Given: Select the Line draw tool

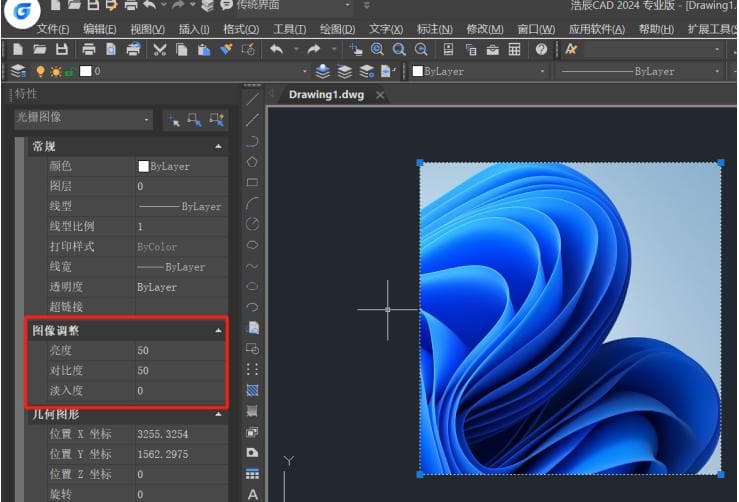Looking at the screenshot, I should click(x=252, y=99).
